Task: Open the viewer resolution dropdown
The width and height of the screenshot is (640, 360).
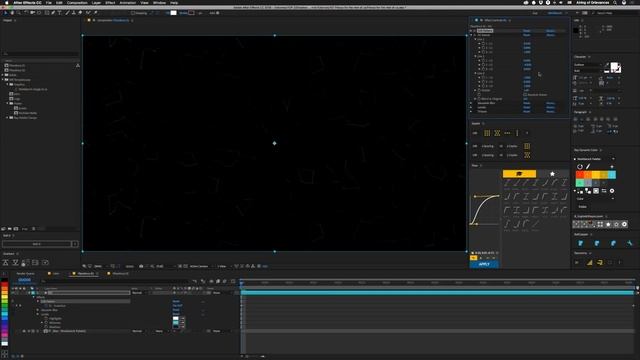Action: [161, 266]
